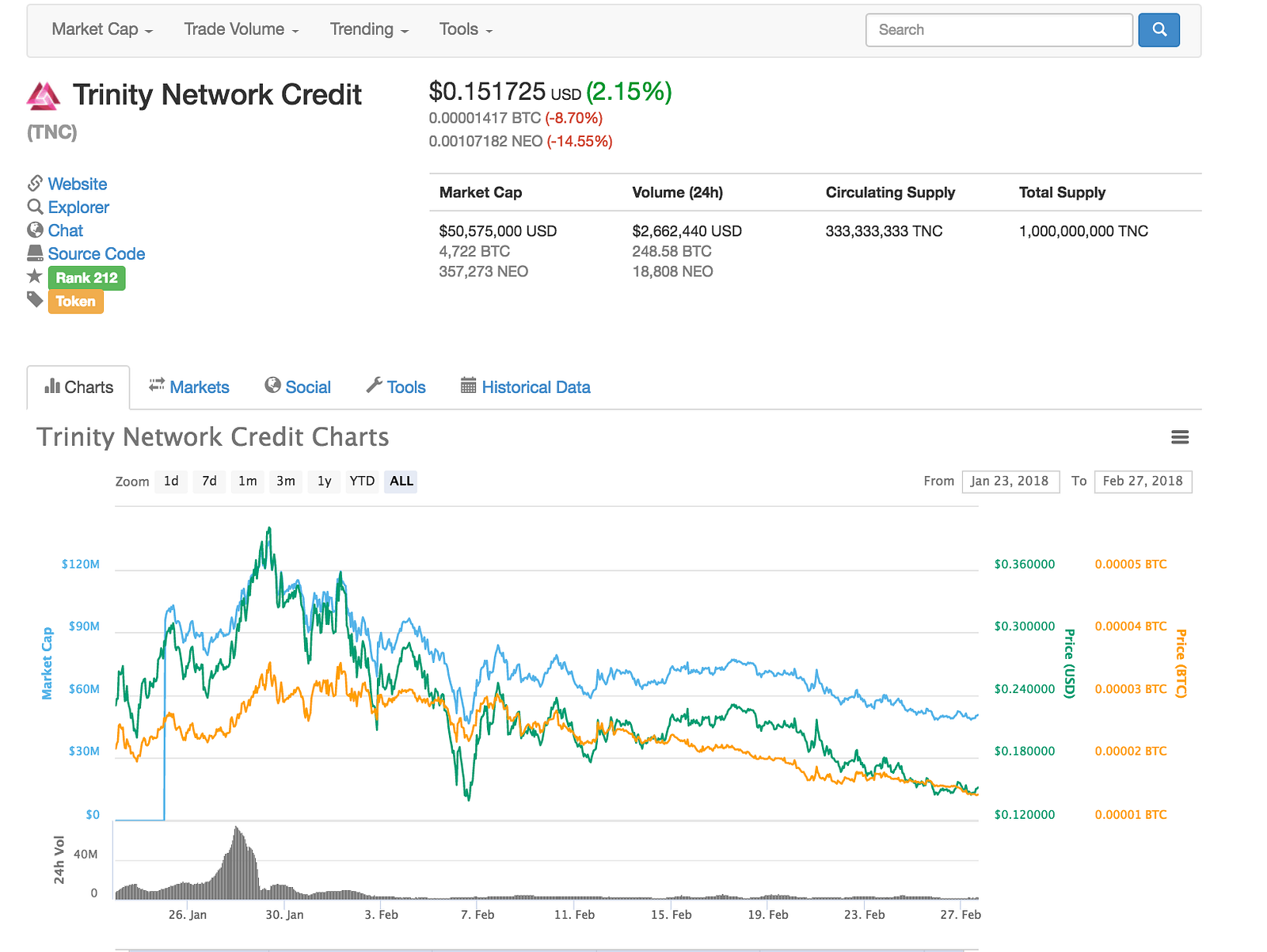Click the 333,333,333 TNC circulating supply value

[885, 231]
